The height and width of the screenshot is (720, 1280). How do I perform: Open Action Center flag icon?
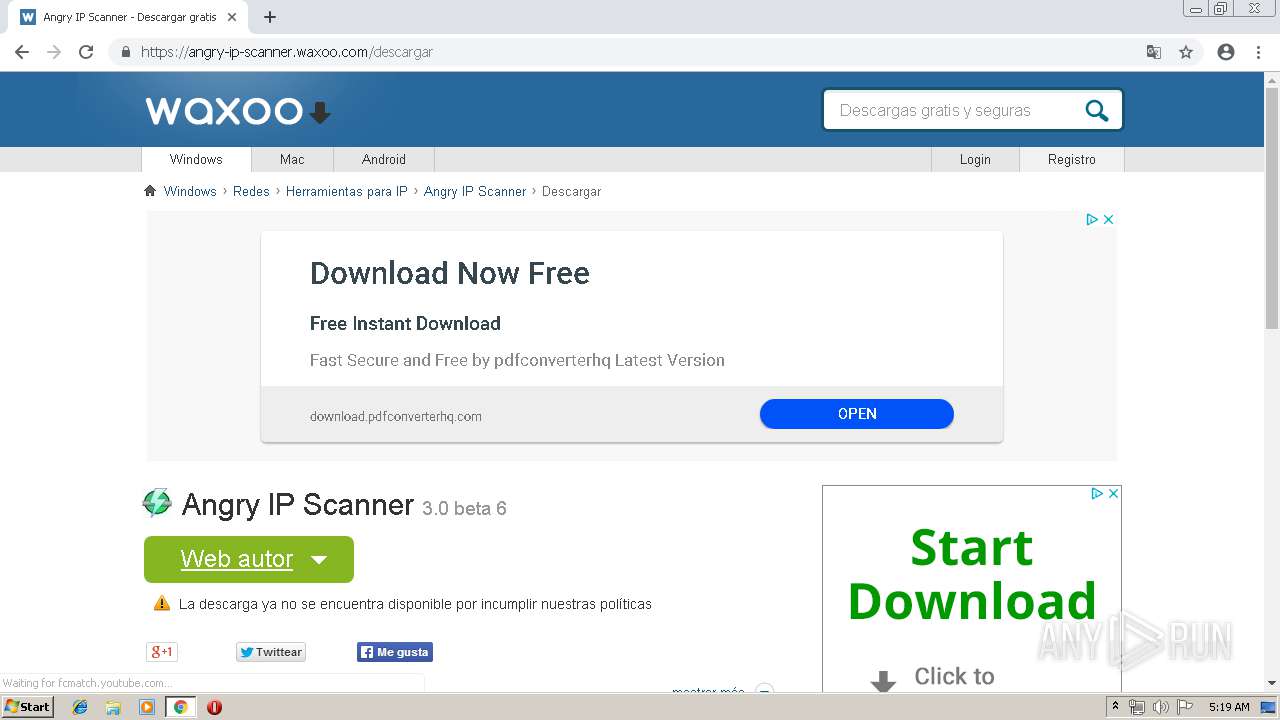[x=1184, y=707]
